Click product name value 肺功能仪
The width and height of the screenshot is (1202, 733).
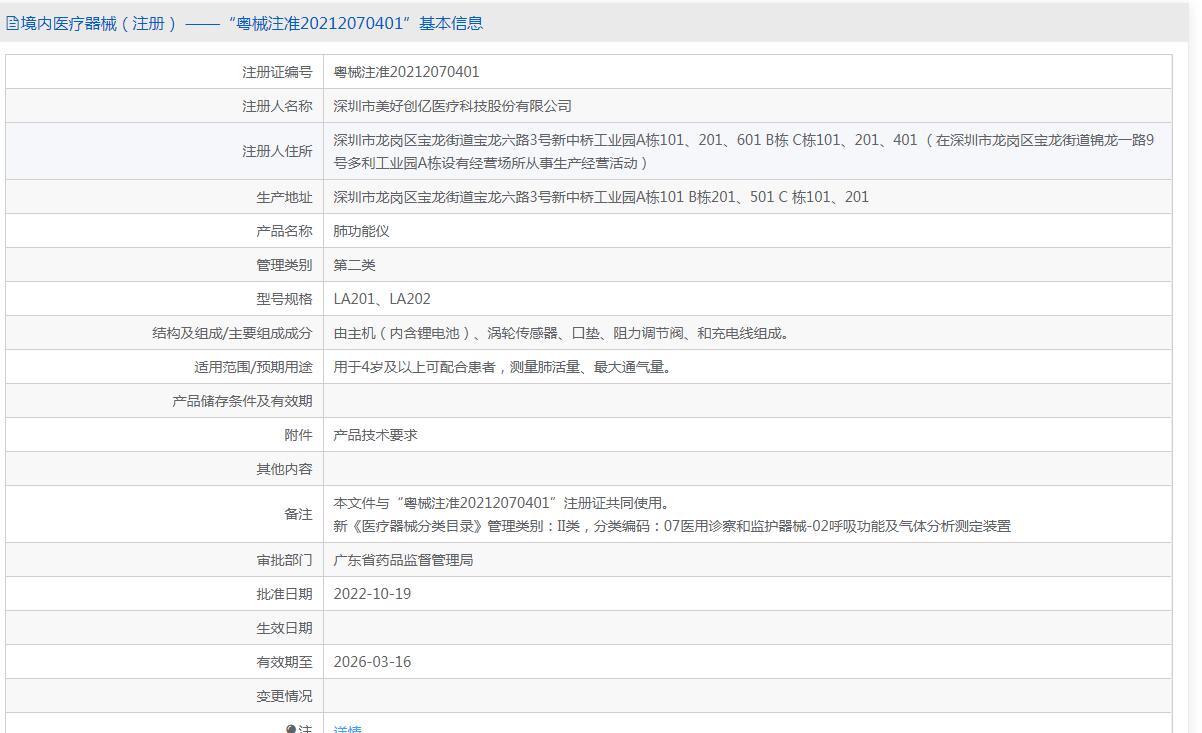click(361, 231)
